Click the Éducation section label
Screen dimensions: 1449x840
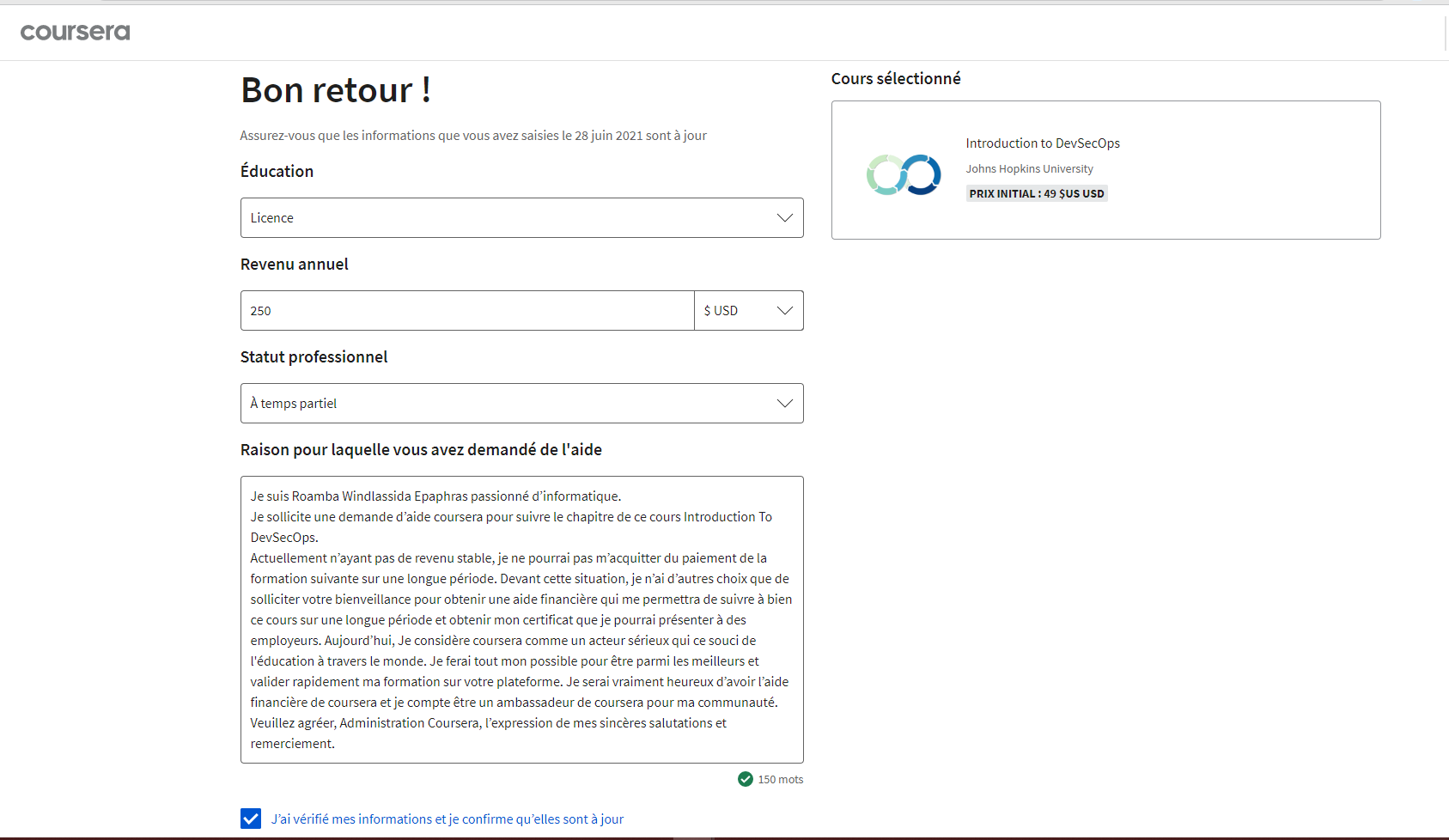pyautogui.click(x=277, y=171)
